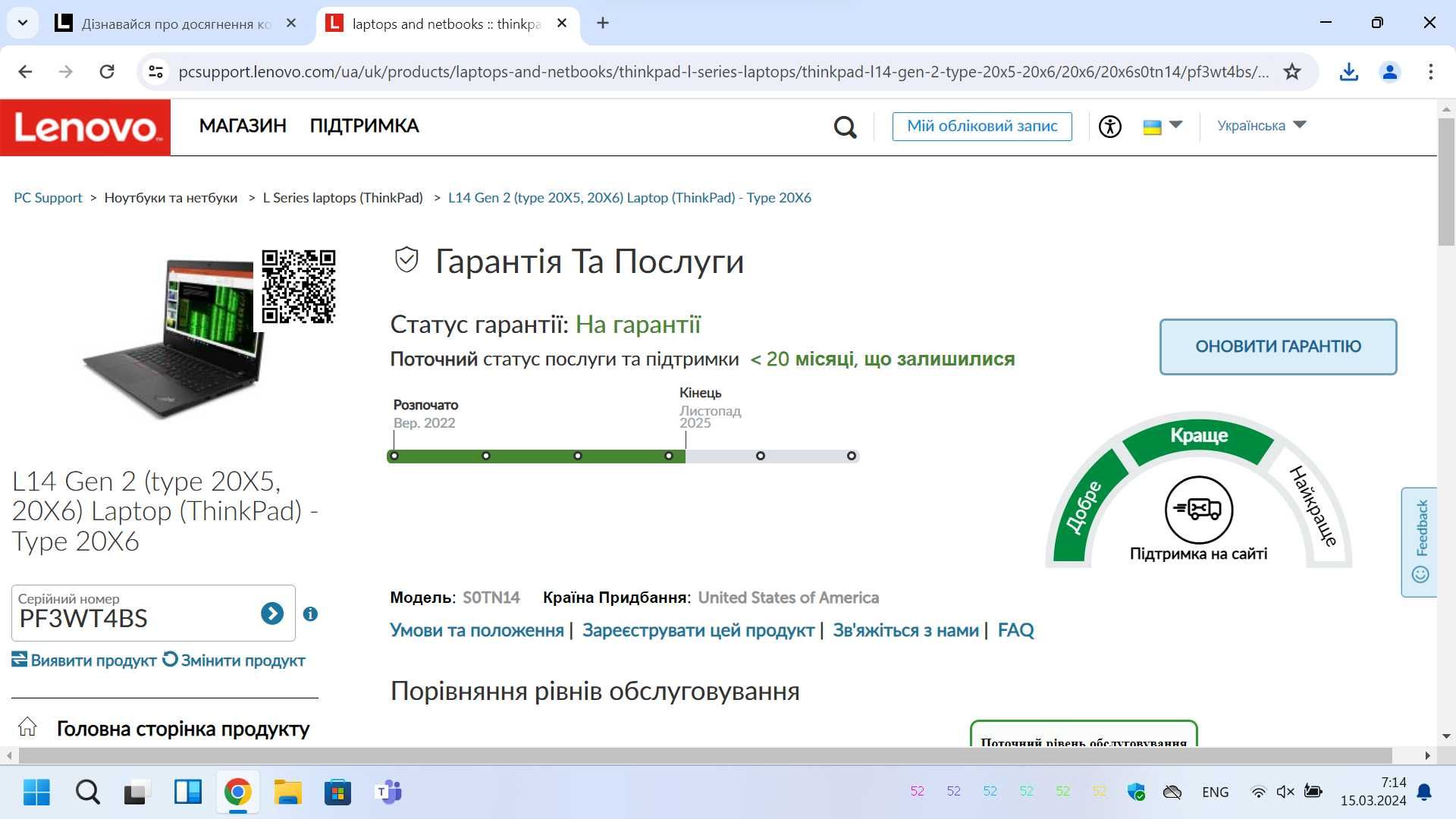Click the vertical scrollbar thumb
Image resolution: width=1456 pixels, height=819 pixels.
click(1446, 182)
